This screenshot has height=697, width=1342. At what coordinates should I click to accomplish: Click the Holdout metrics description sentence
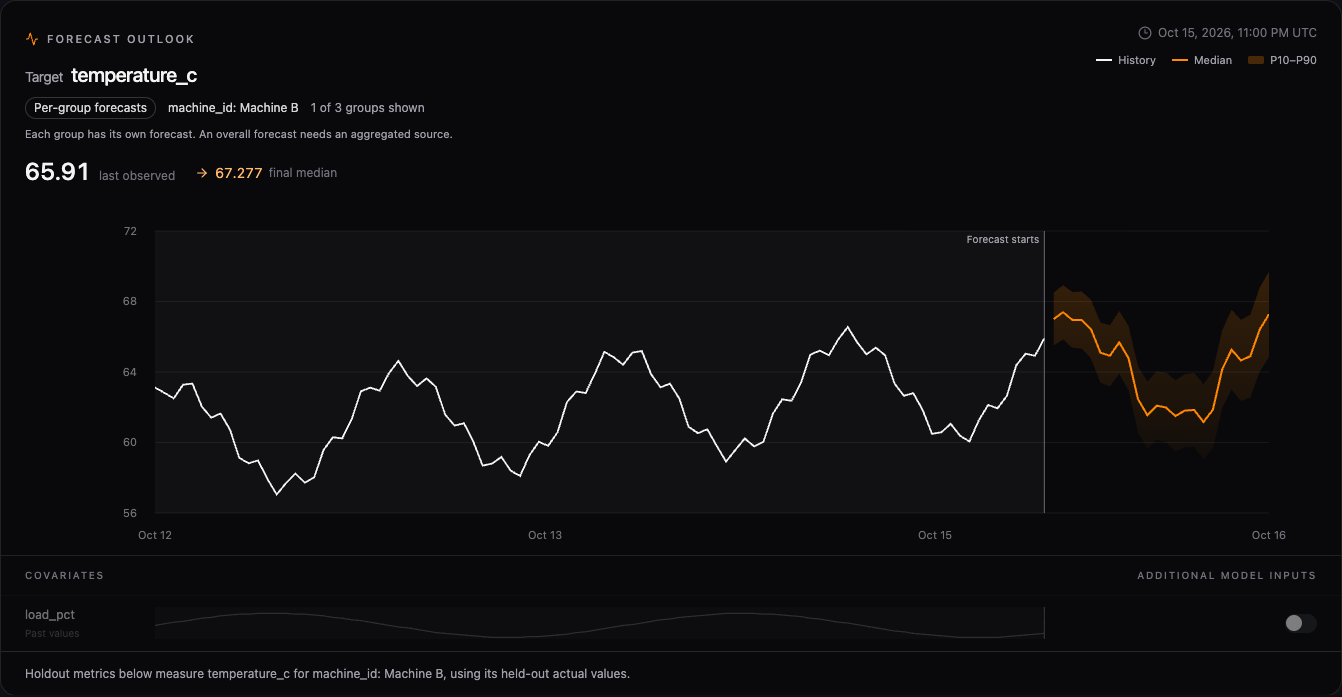point(327,674)
